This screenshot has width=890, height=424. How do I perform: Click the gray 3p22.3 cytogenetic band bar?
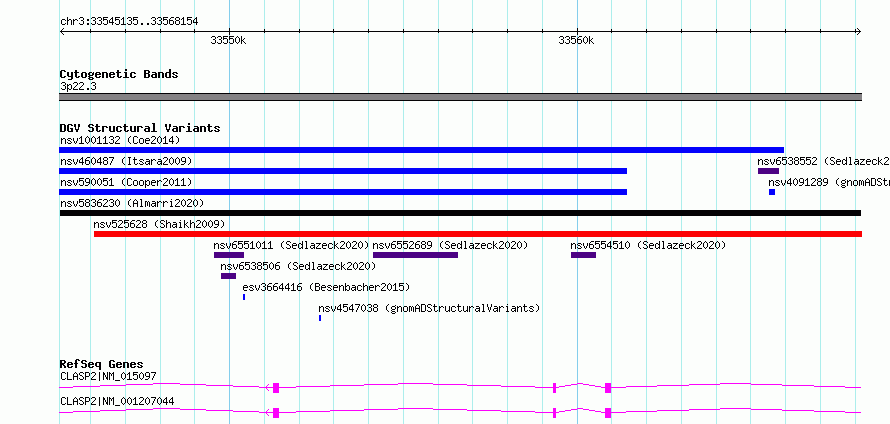pyautogui.click(x=460, y=97)
